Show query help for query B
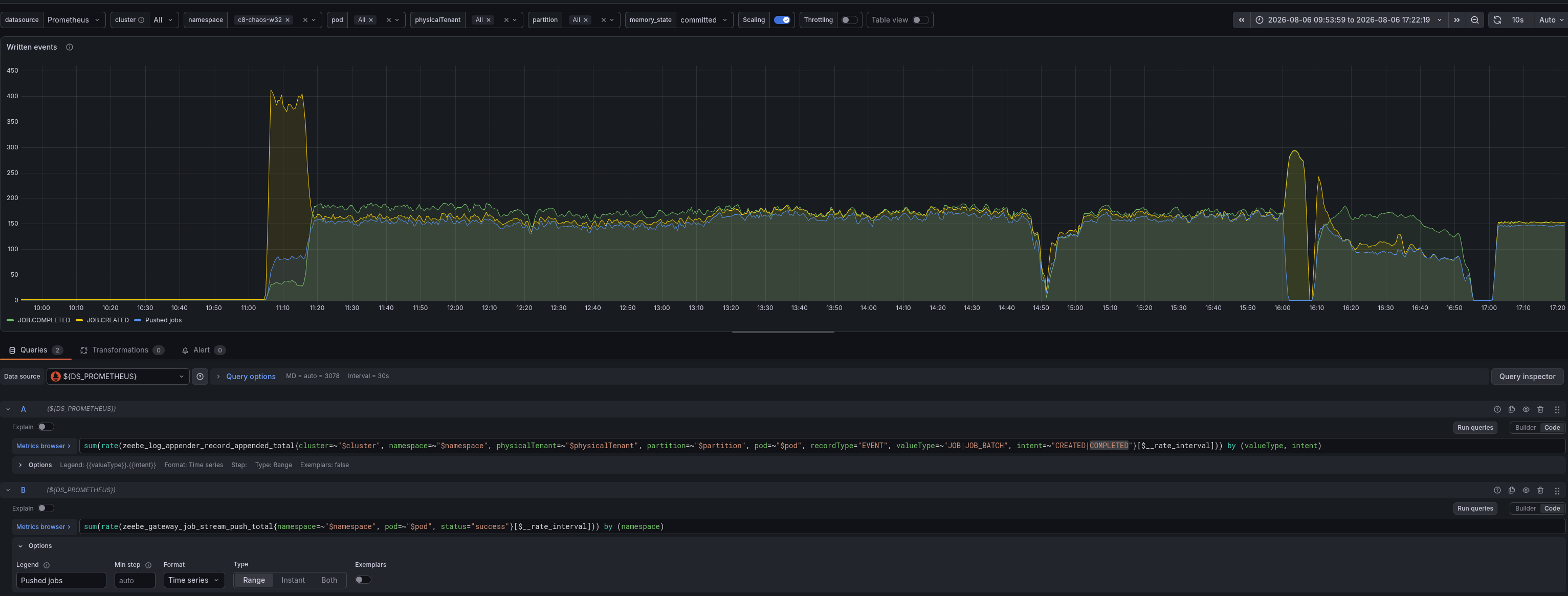Screen dimensions: 1568x596 point(1497,490)
